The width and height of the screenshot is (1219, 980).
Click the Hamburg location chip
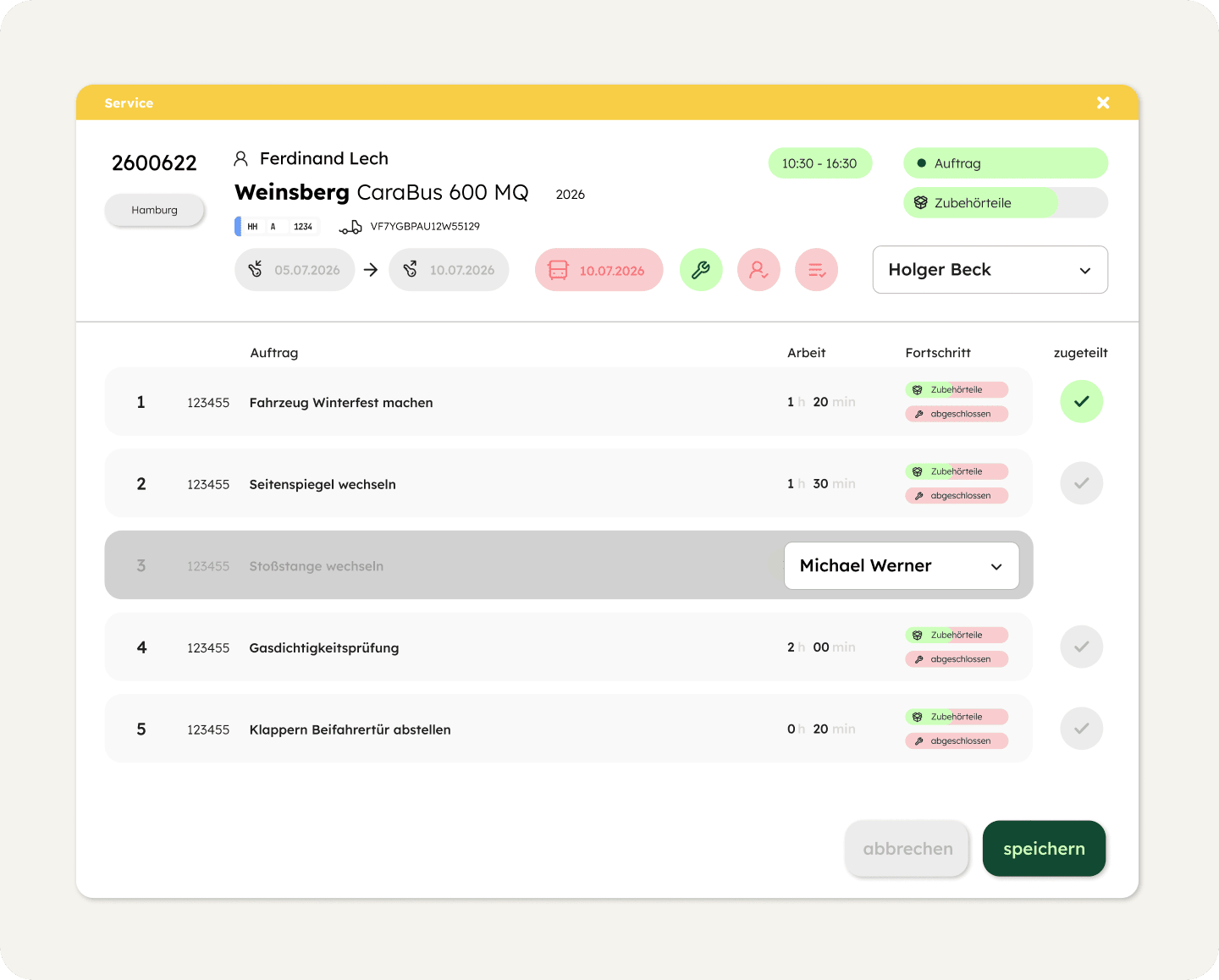(x=154, y=210)
